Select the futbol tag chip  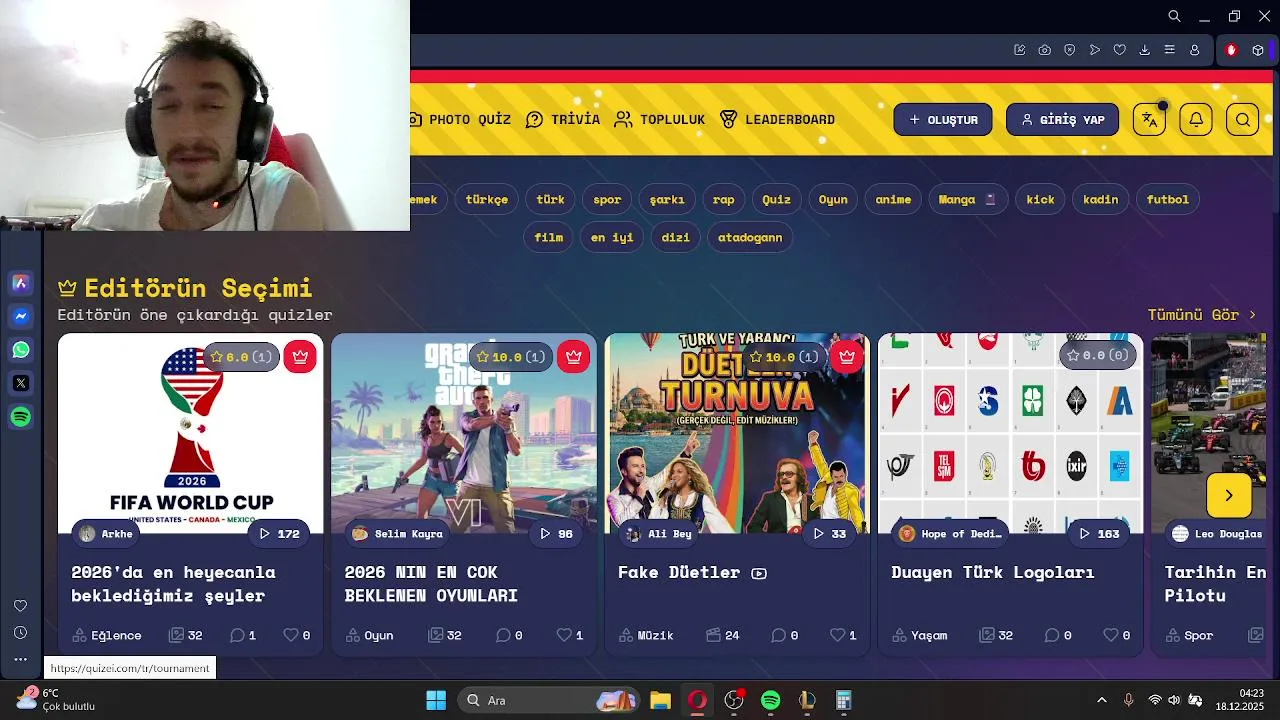pyautogui.click(x=1168, y=200)
